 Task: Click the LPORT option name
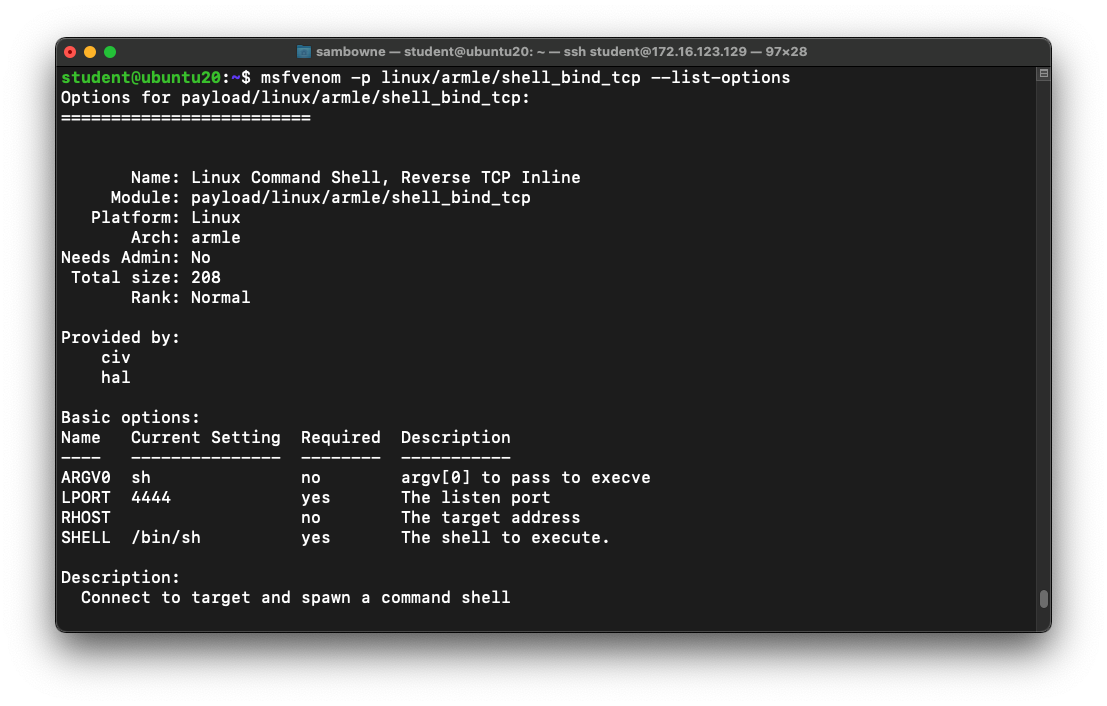click(86, 498)
